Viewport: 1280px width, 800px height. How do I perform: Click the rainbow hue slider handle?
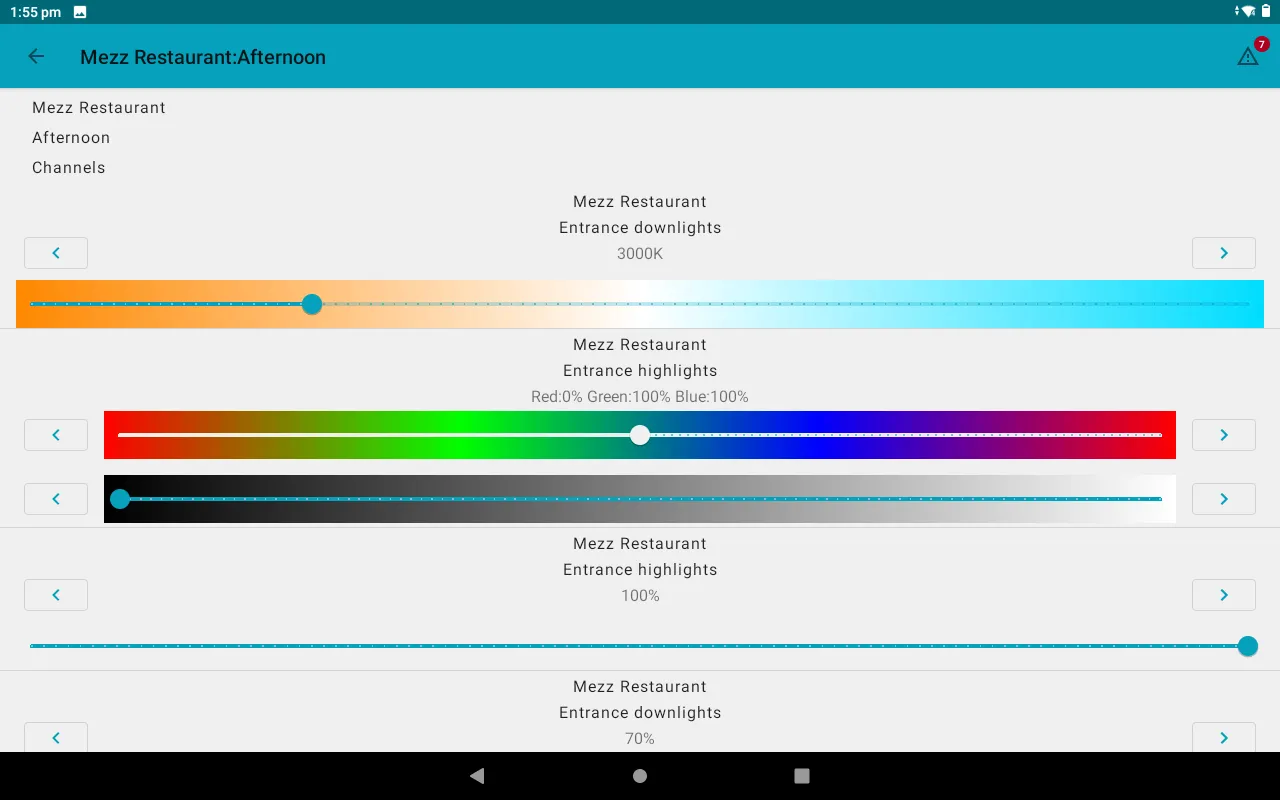[640, 435]
